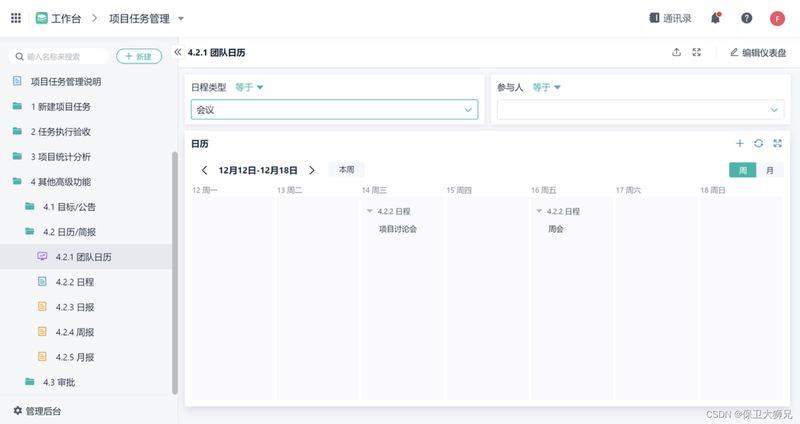Open 通讯录 contacts
Viewport: 800px width, 424px height.
tap(670, 18)
